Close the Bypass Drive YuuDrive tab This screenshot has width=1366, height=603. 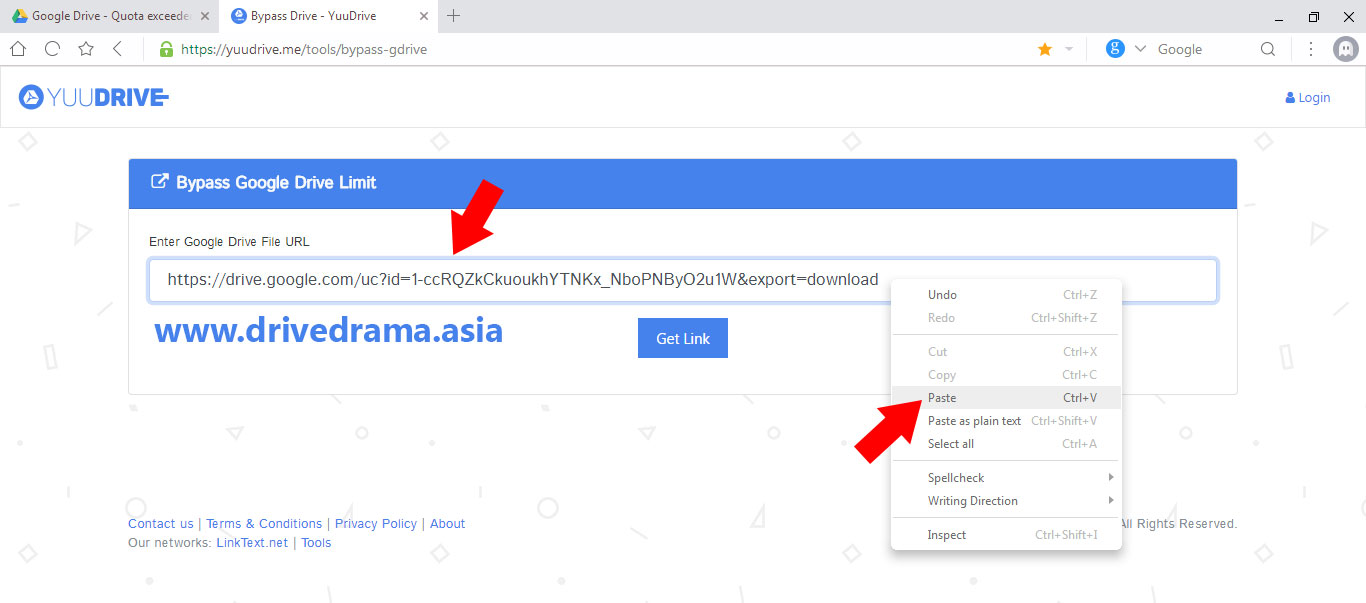tap(423, 16)
